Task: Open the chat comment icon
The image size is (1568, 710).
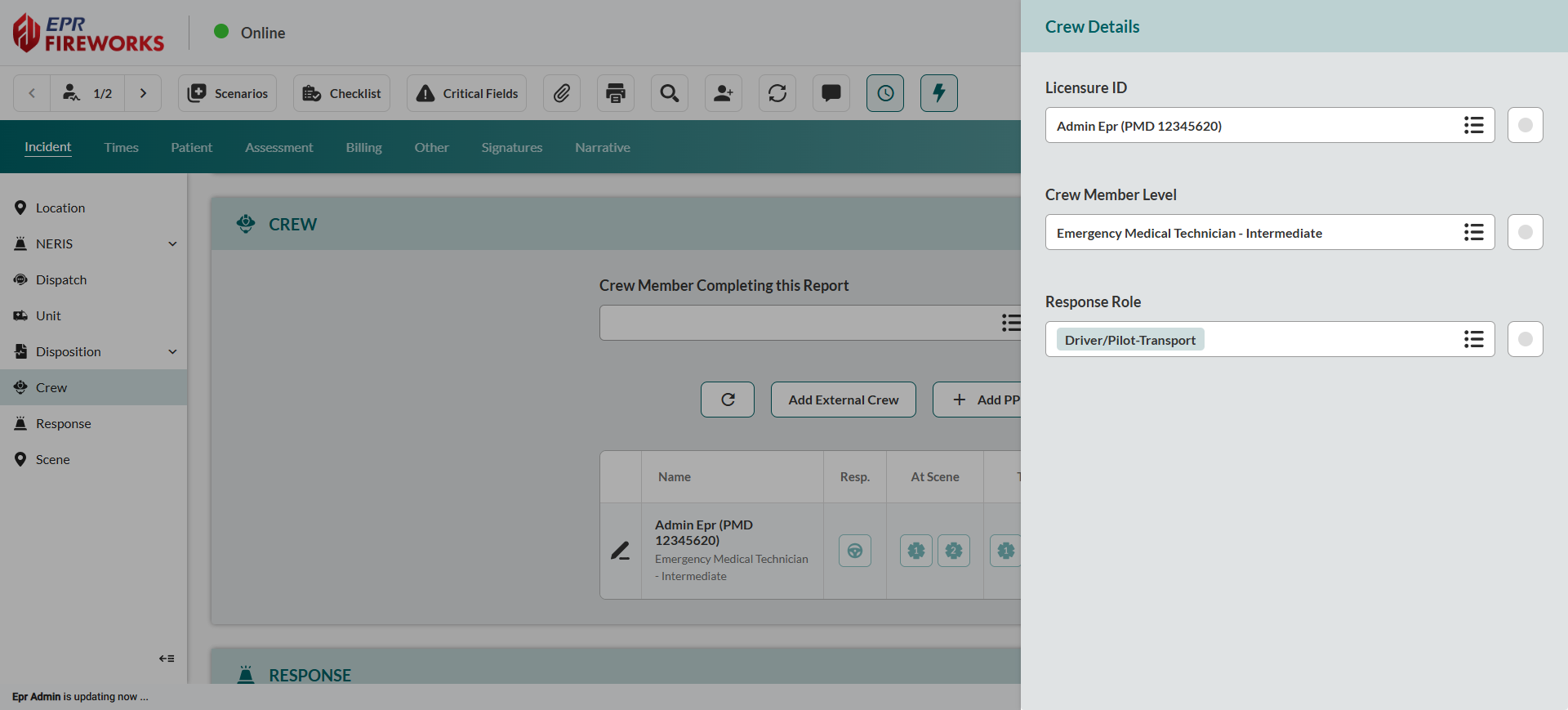Action: pyautogui.click(x=831, y=93)
